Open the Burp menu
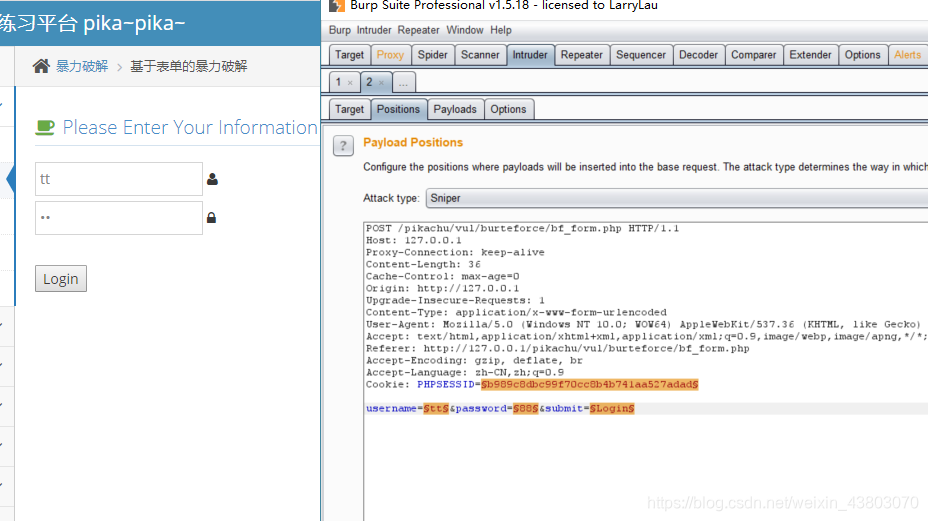The height and width of the screenshot is (521, 928). pos(340,30)
